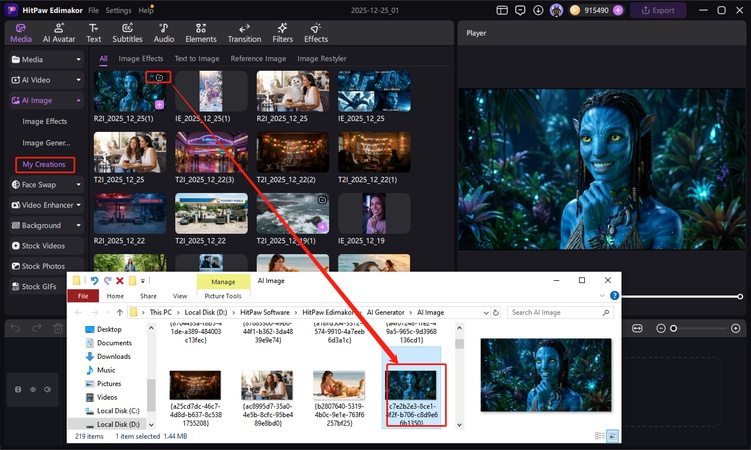Click the folder icon on first thumbnail
The height and width of the screenshot is (450, 751).
tap(158, 76)
